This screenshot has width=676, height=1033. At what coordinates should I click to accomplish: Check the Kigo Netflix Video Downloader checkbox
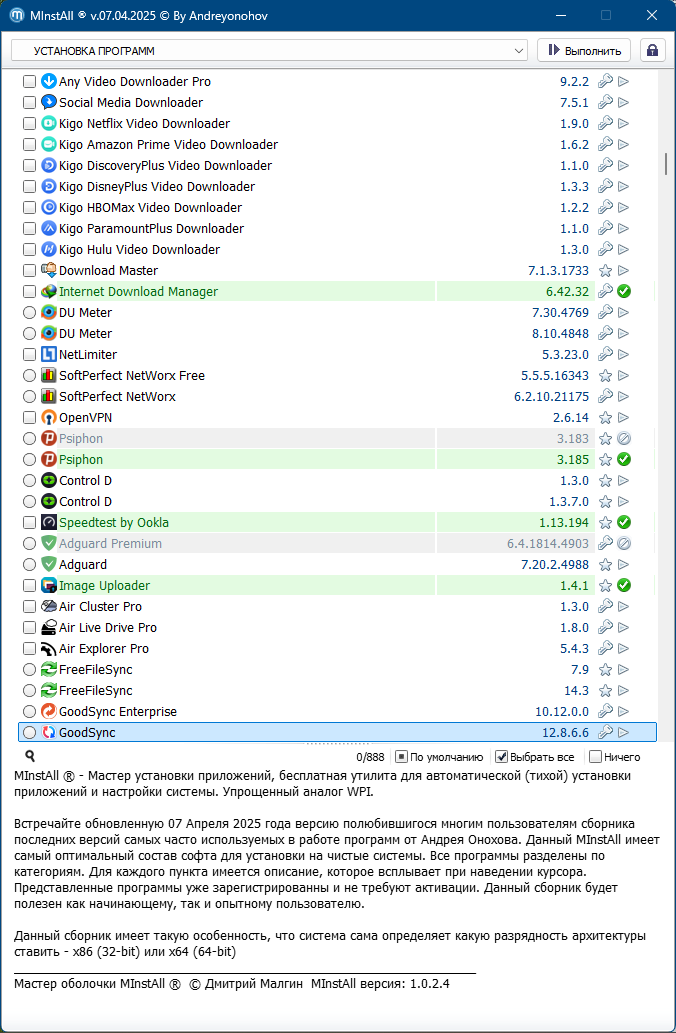[x=29, y=124]
